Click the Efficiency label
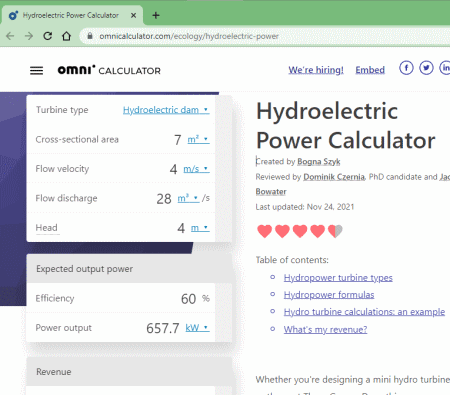450x395 pixels. [55, 298]
